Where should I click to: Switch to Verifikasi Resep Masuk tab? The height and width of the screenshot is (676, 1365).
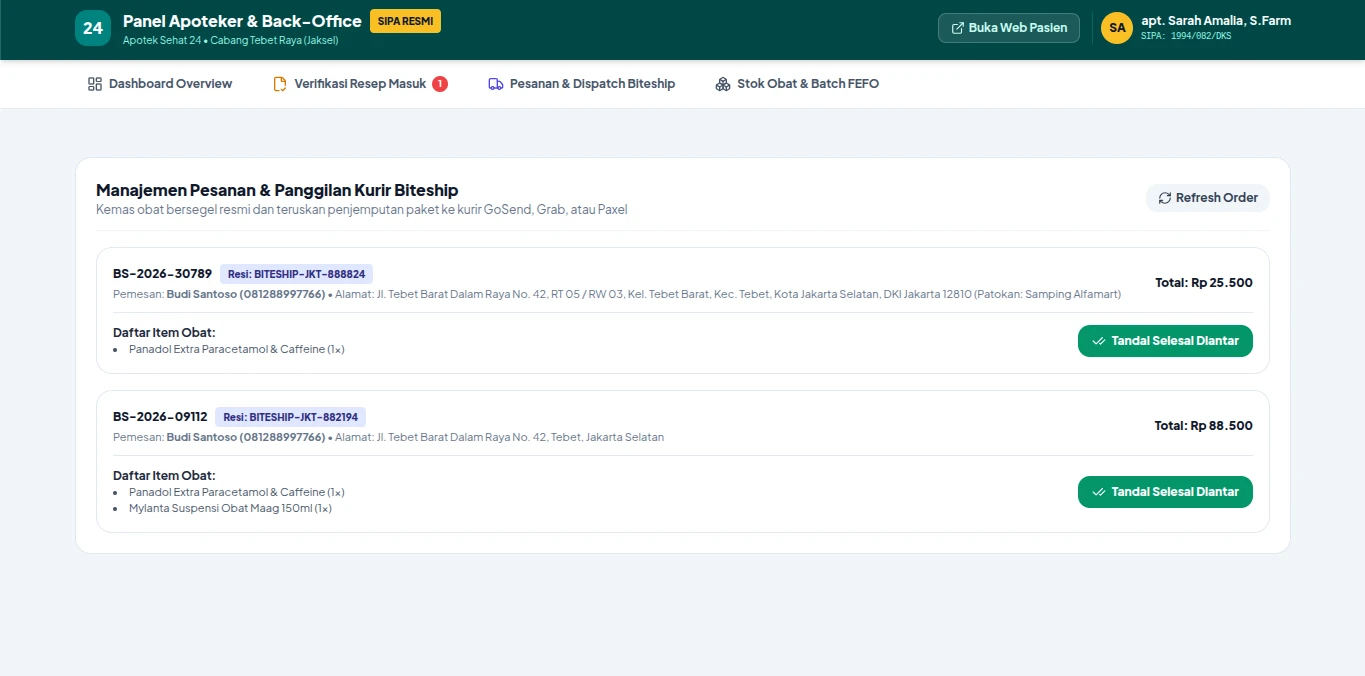click(360, 84)
